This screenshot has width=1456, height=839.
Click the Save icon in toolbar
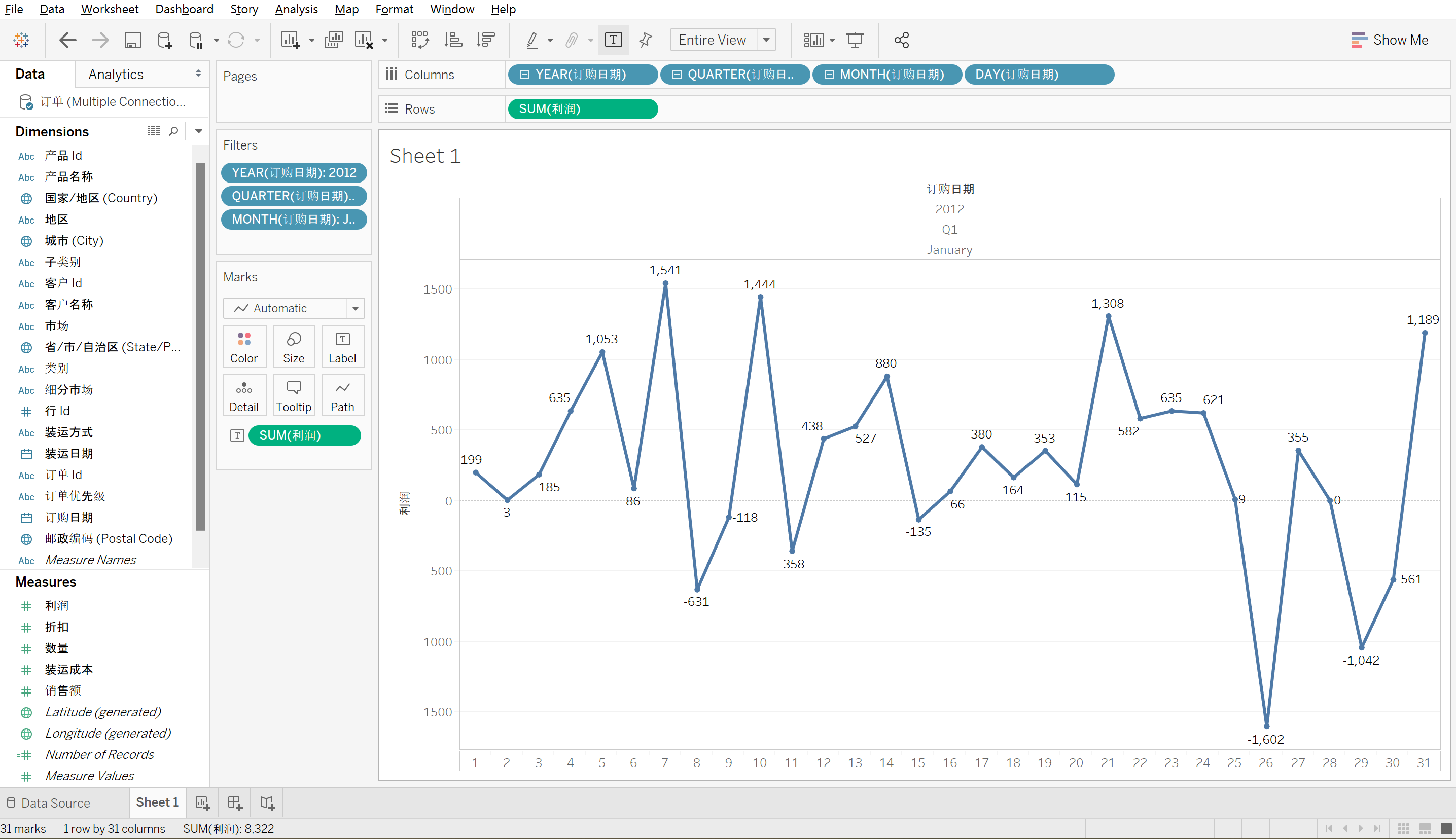tap(132, 40)
